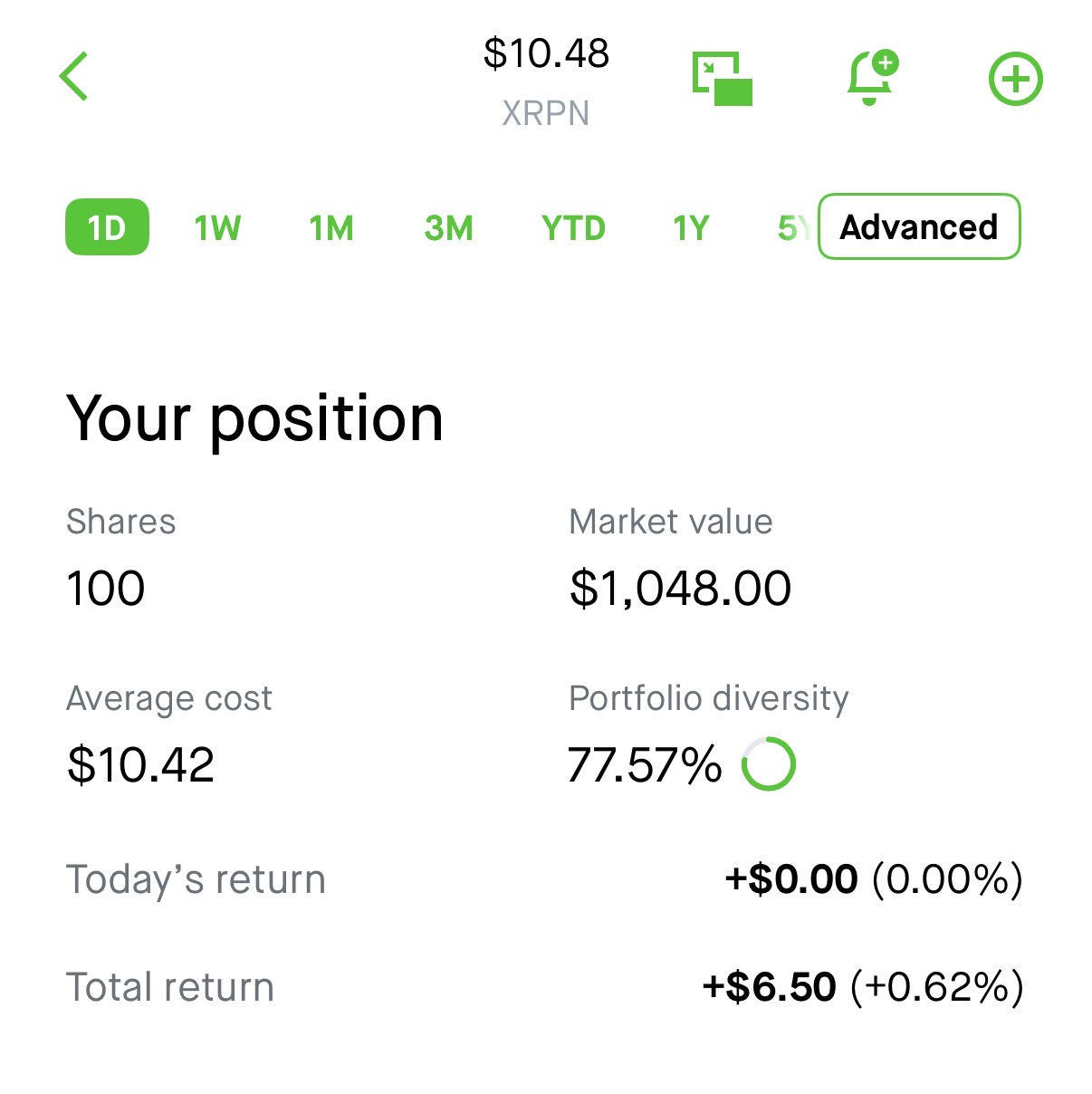The width and height of the screenshot is (1092, 1094).
Task: Open the picture-in-picture chart icon
Action: pos(722,78)
